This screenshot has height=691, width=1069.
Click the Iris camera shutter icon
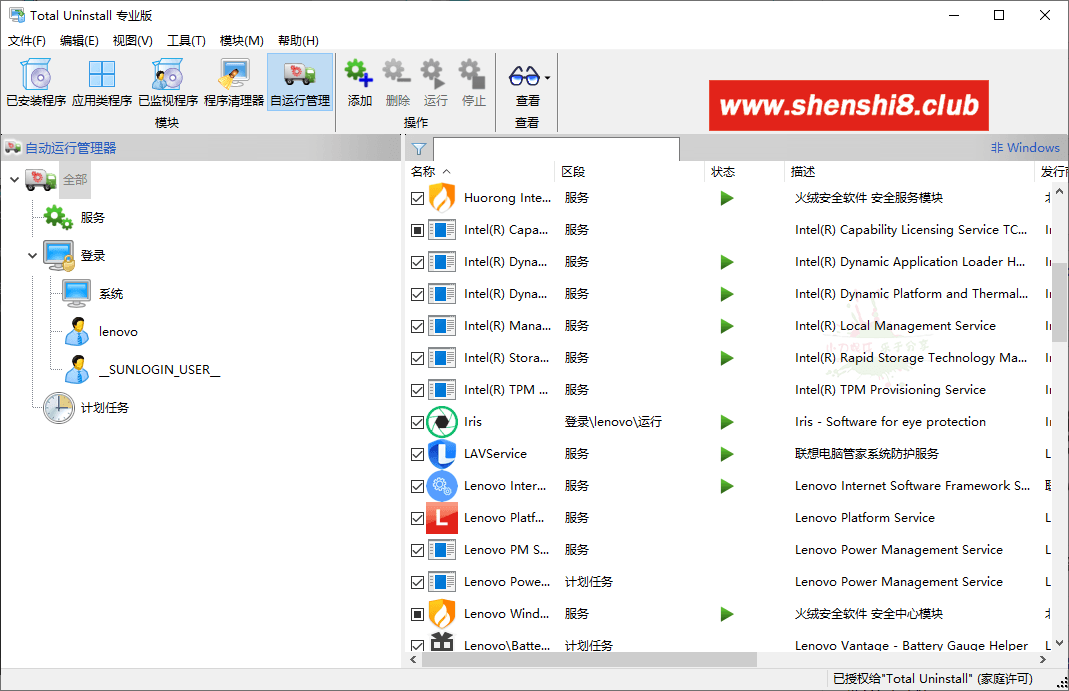(442, 422)
